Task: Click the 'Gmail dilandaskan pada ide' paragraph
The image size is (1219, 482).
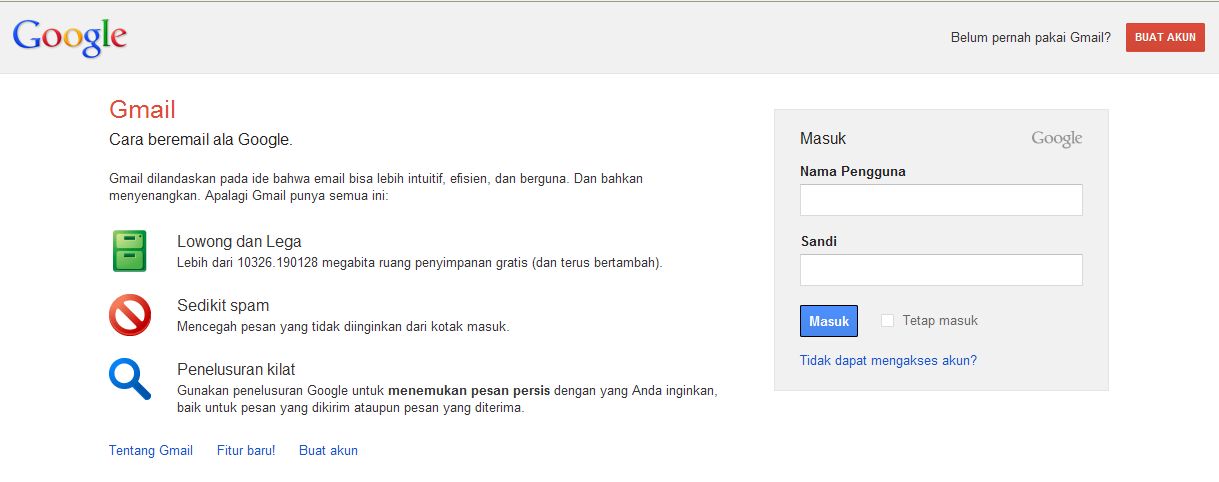Action: 376,187
